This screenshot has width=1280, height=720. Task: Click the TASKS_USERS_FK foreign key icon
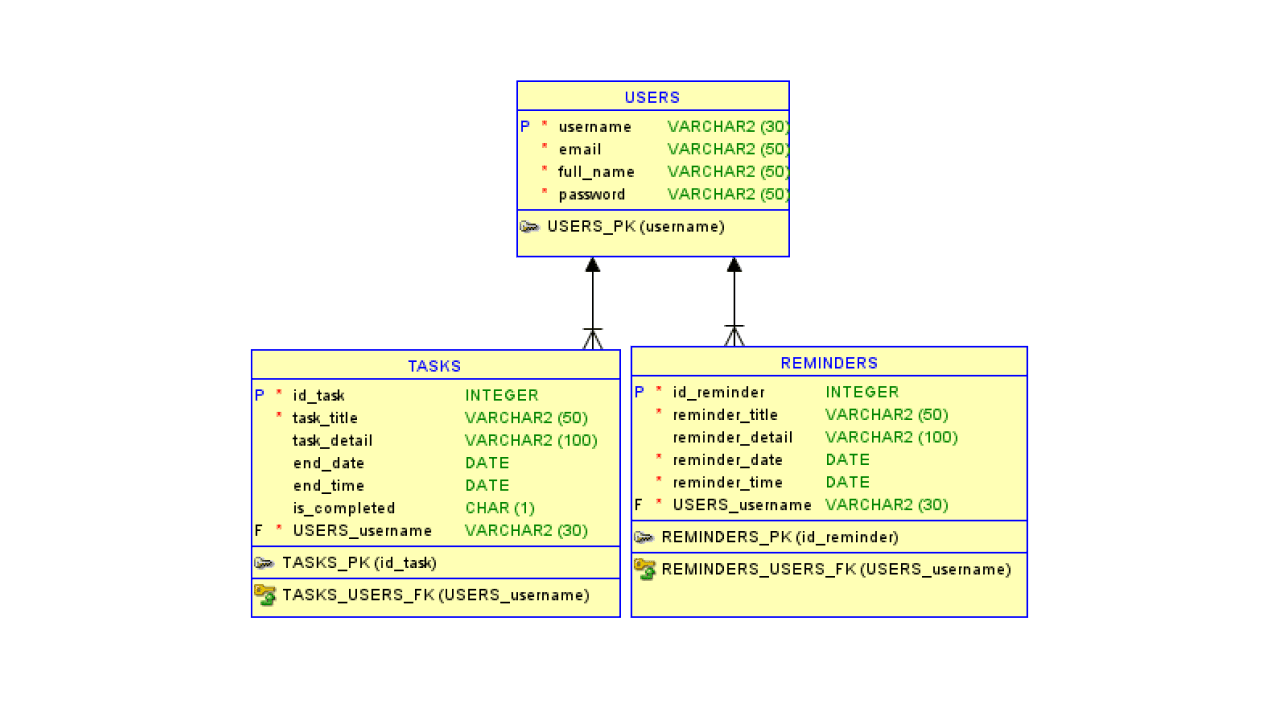point(265,595)
